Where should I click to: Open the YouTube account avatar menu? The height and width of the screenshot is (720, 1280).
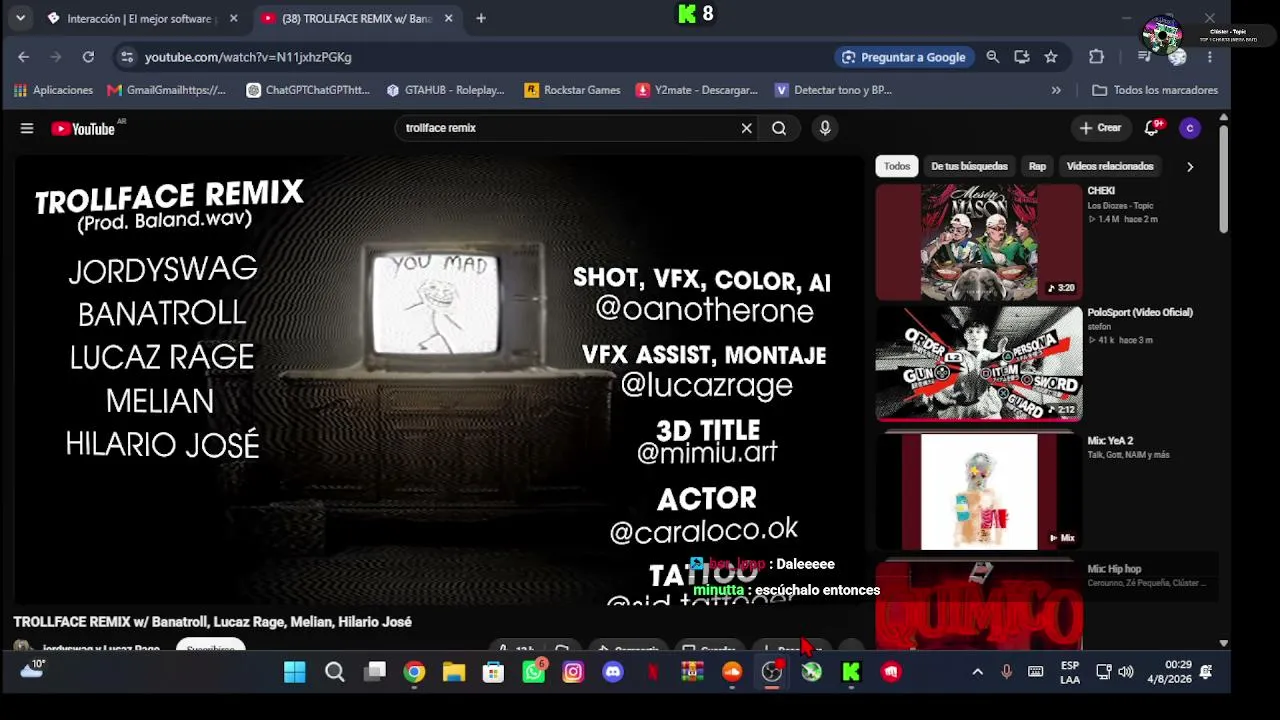1189,128
